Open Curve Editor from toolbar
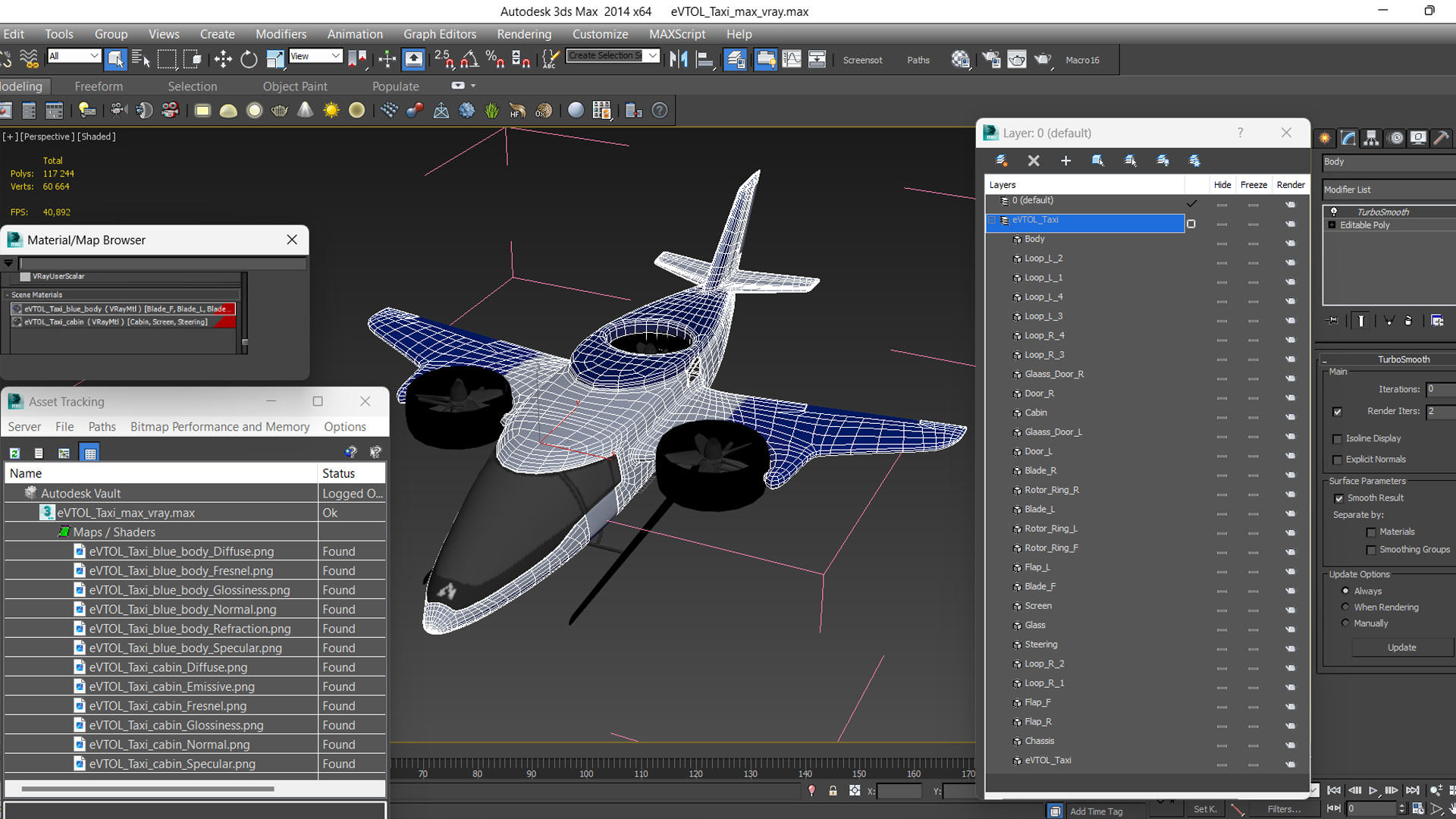 click(791, 59)
